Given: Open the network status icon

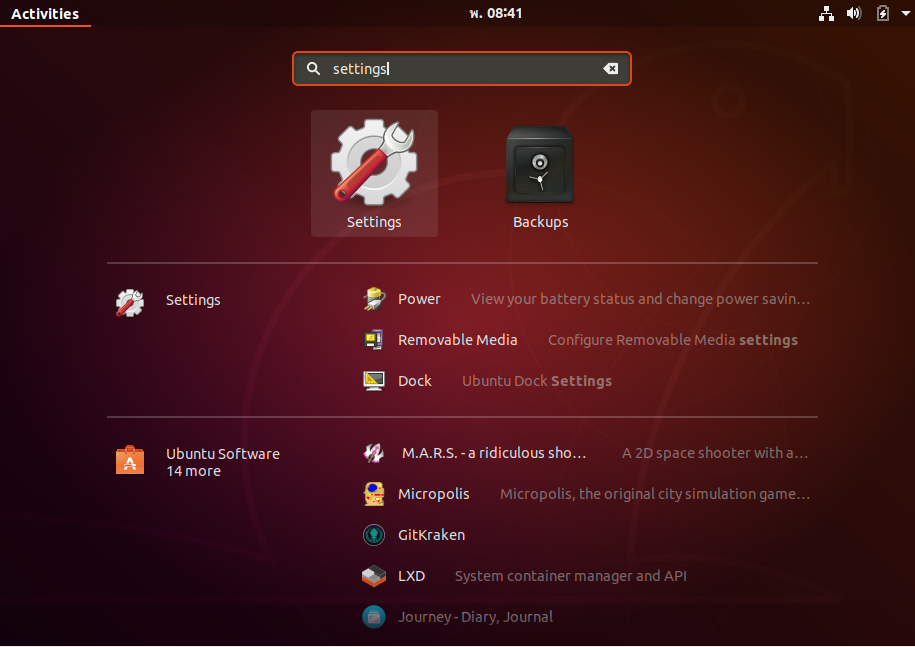Looking at the screenshot, I should coord(826,13).
